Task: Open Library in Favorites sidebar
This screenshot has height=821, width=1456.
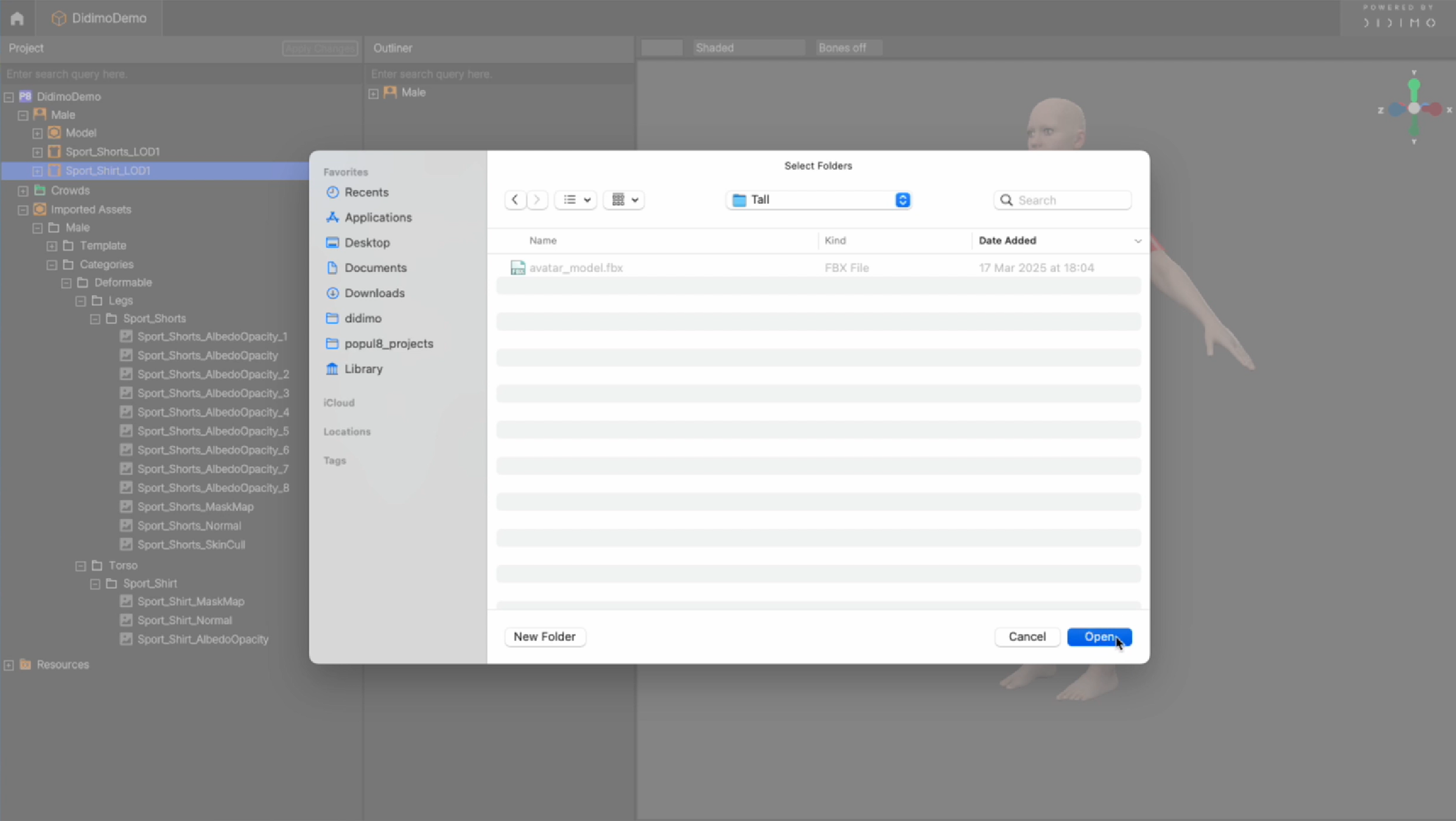Action: (363, 369)
